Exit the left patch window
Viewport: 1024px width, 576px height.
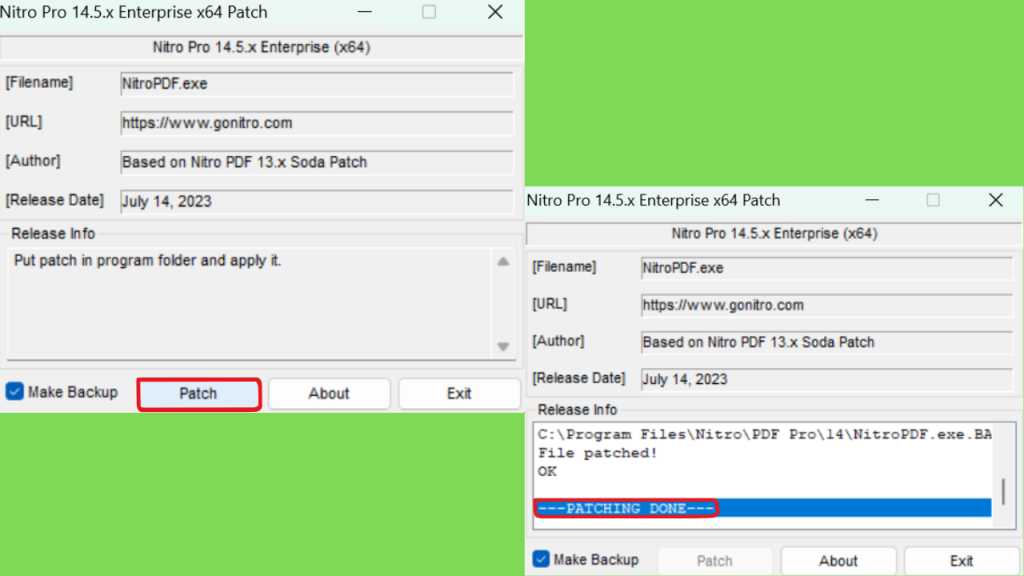pyautogui.click(x=458, y=394)
